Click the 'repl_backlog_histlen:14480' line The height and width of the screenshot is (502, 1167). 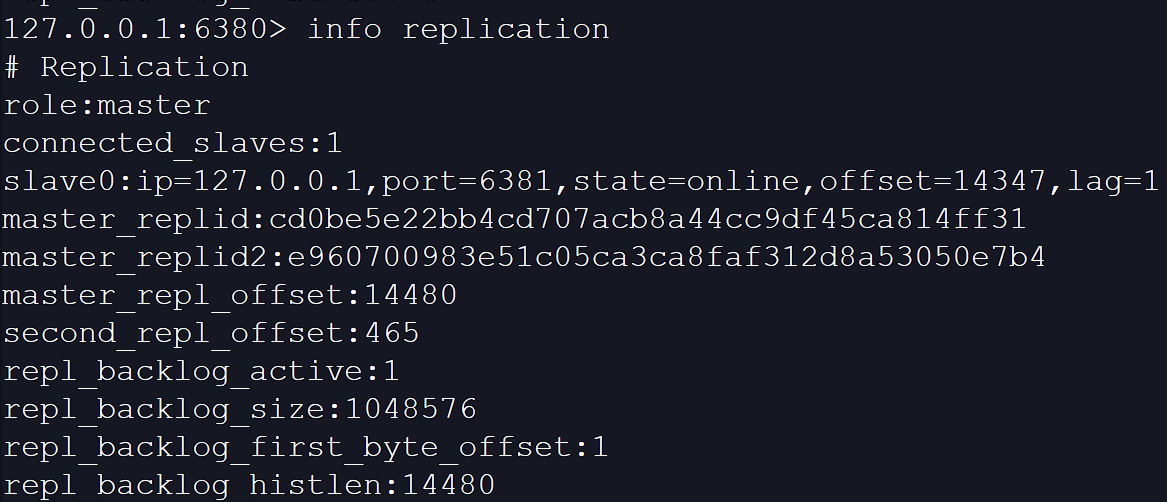pyautogui.click(x=249, y=485)
